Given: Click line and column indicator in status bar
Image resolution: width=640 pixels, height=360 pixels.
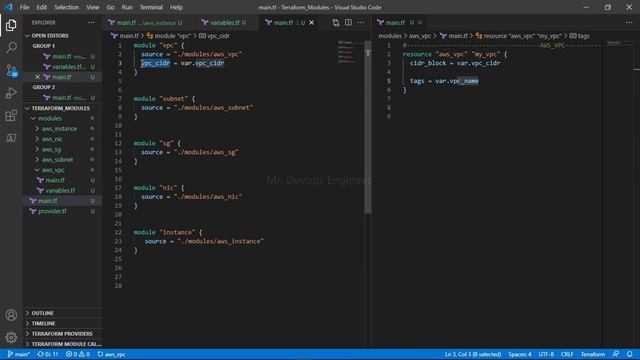Looking at the screenshot, I should click(x=473, y=354).
